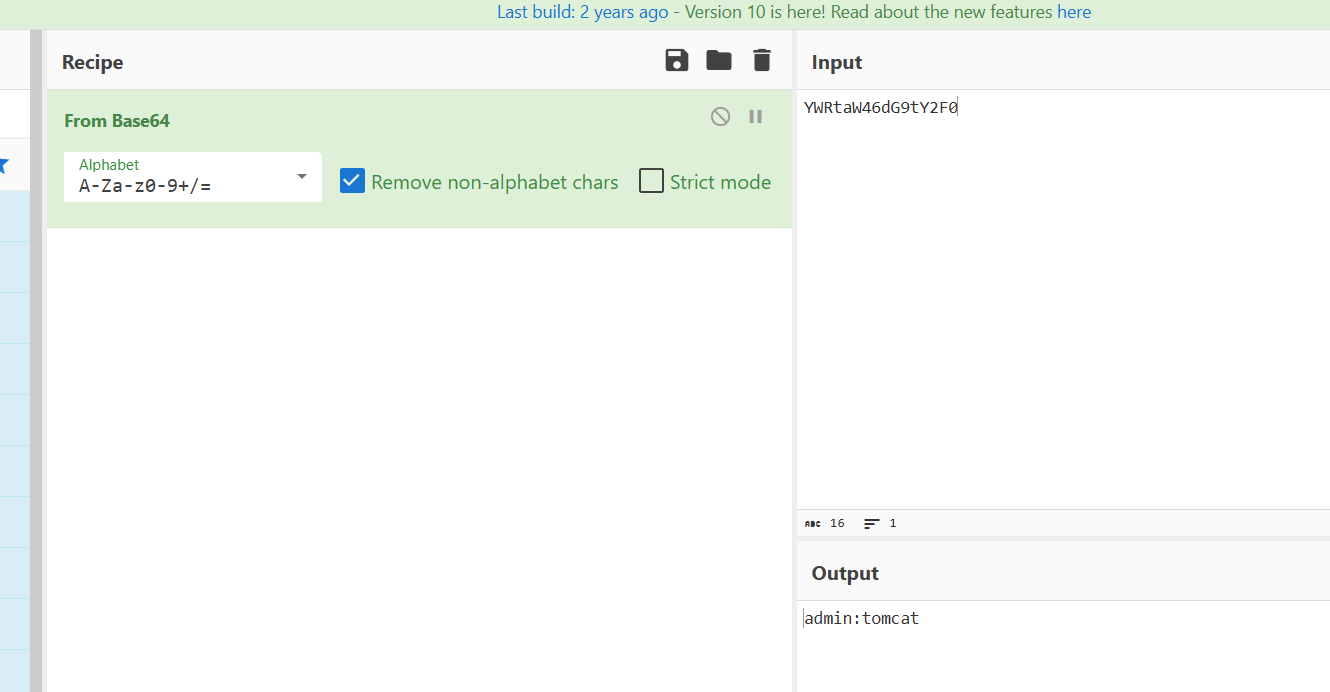
Task: Load a recipe with the folder icon
Action: pyautogui.click(x=719, y=61)
